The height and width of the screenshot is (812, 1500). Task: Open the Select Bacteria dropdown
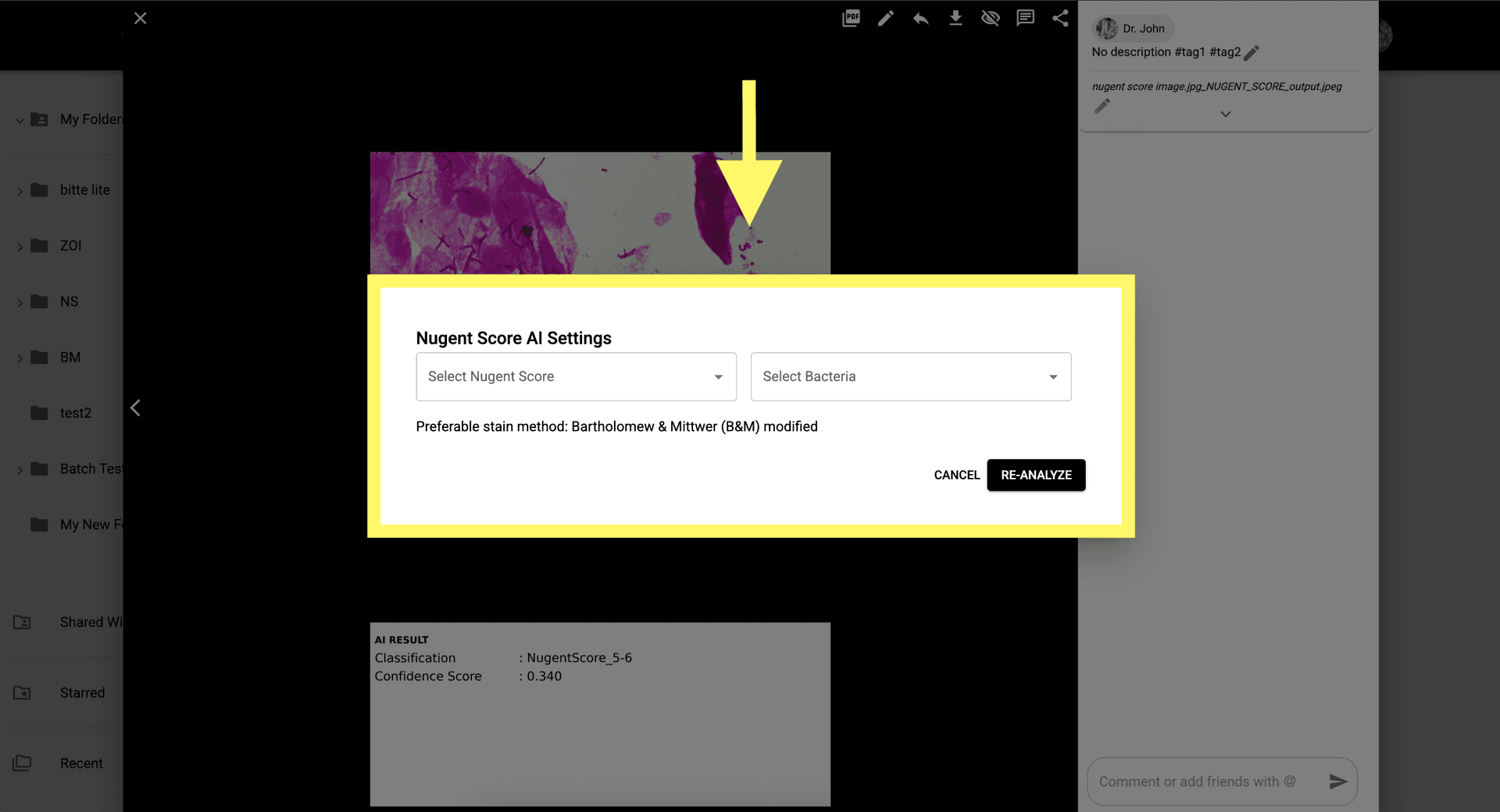910,376
